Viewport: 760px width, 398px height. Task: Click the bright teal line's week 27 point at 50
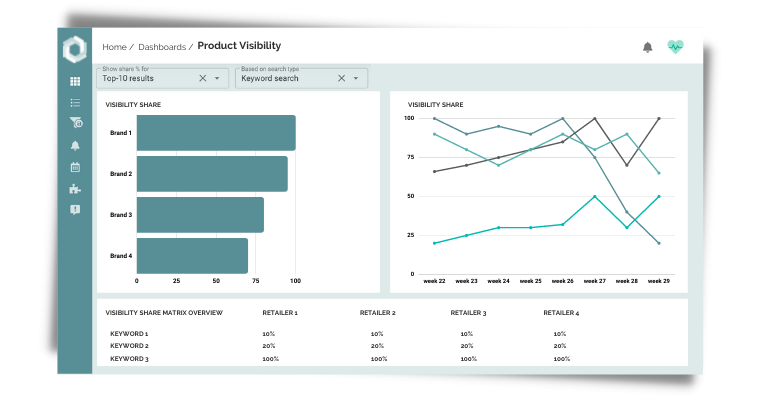[x=595, y=196]
